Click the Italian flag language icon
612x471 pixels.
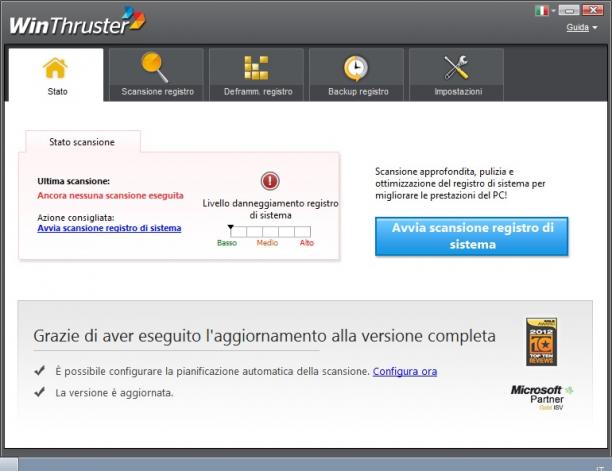542,11
